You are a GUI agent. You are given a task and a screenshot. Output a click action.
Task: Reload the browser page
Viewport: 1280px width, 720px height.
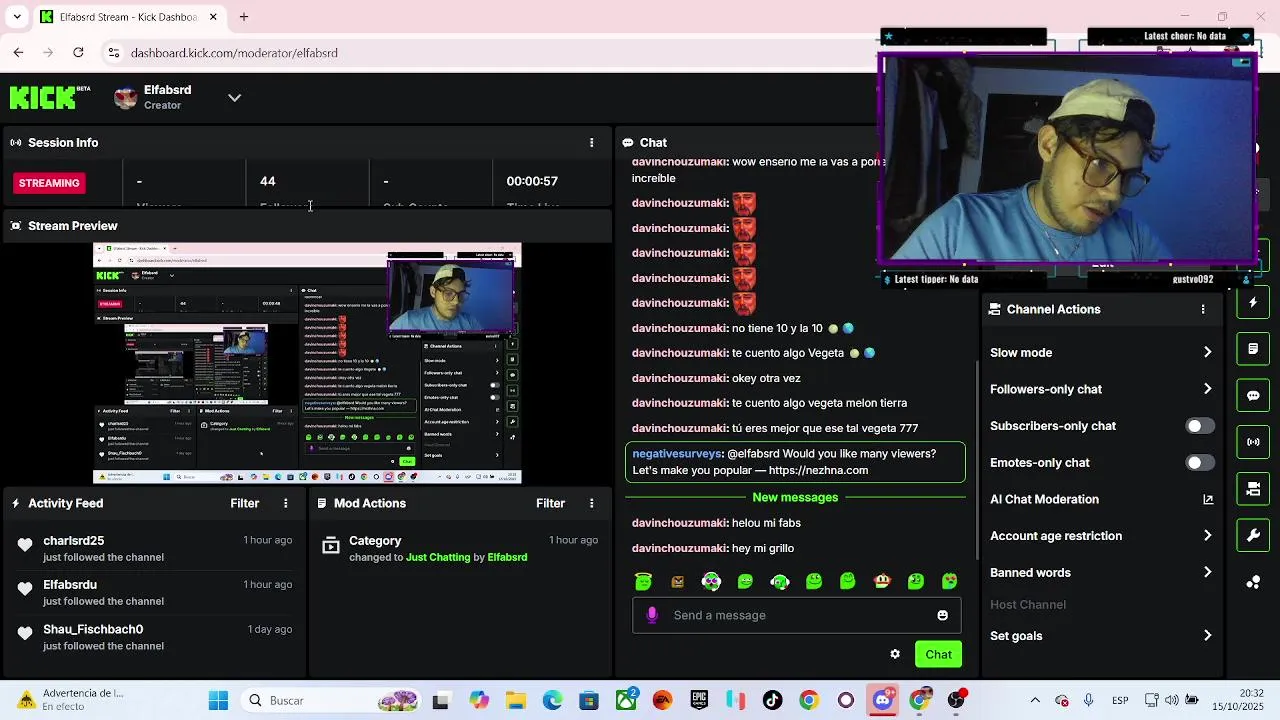pos(78,52)
